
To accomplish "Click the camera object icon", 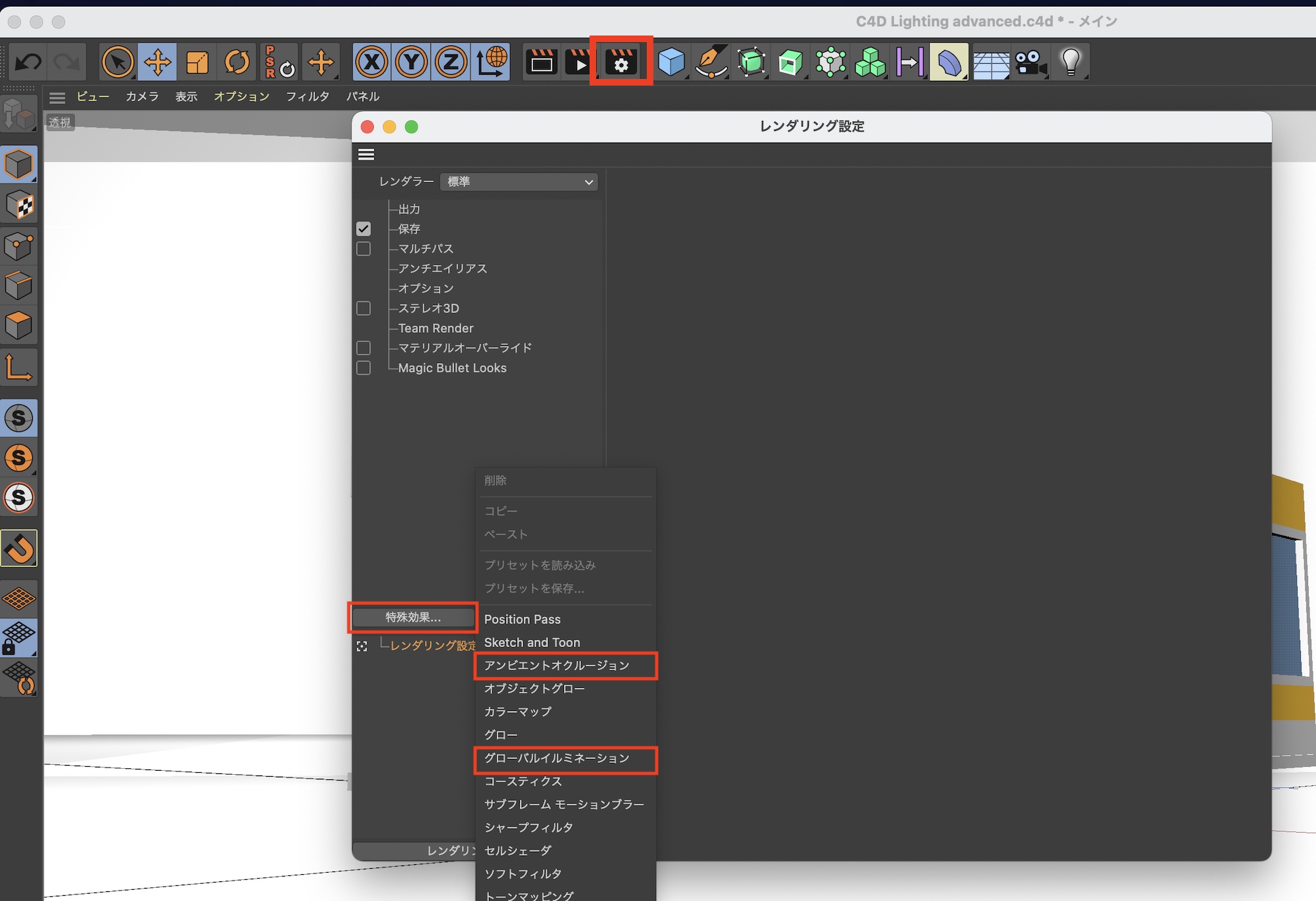I will point(1030,62).
